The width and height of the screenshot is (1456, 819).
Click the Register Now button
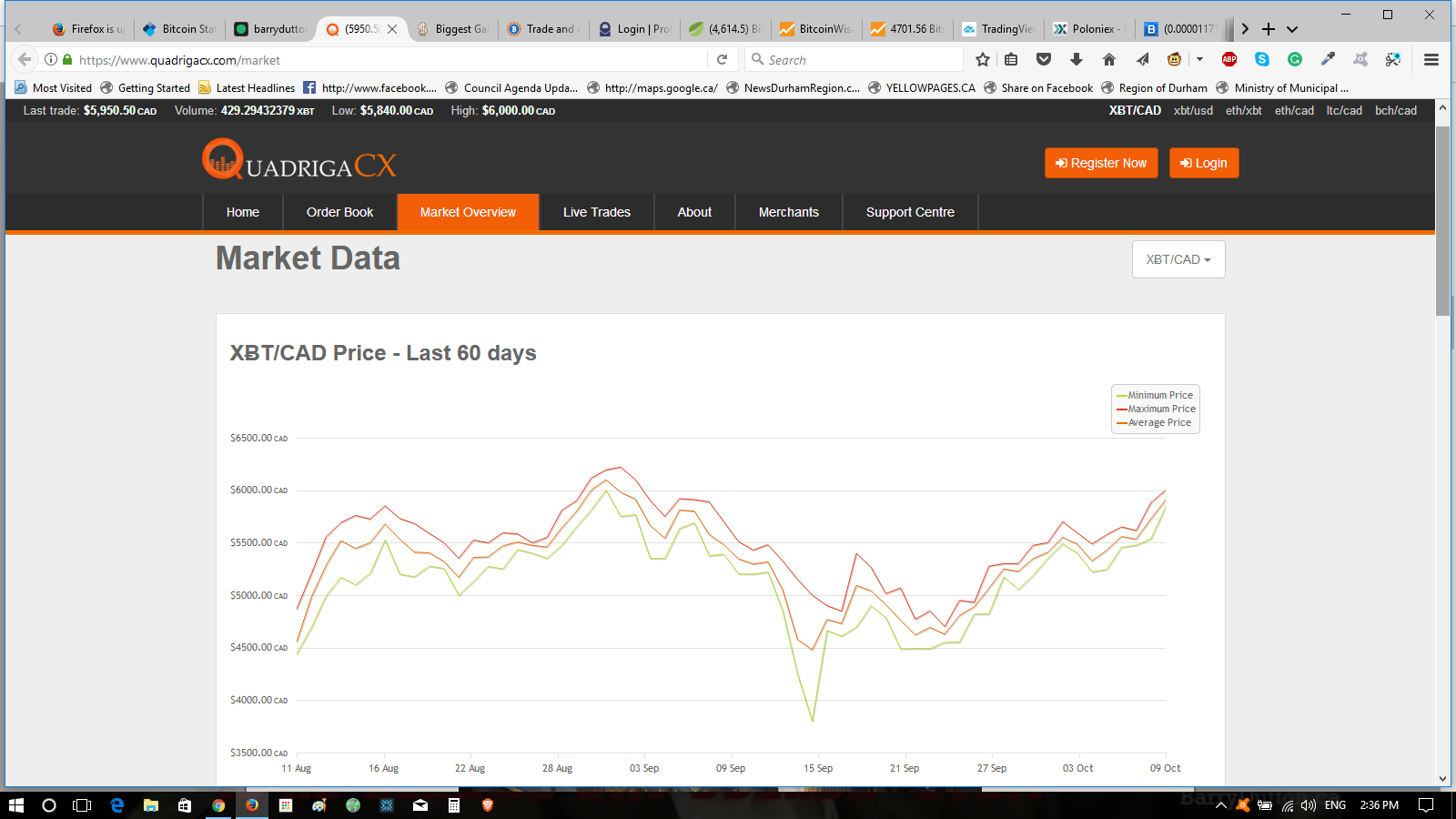tap(1101, 163)
